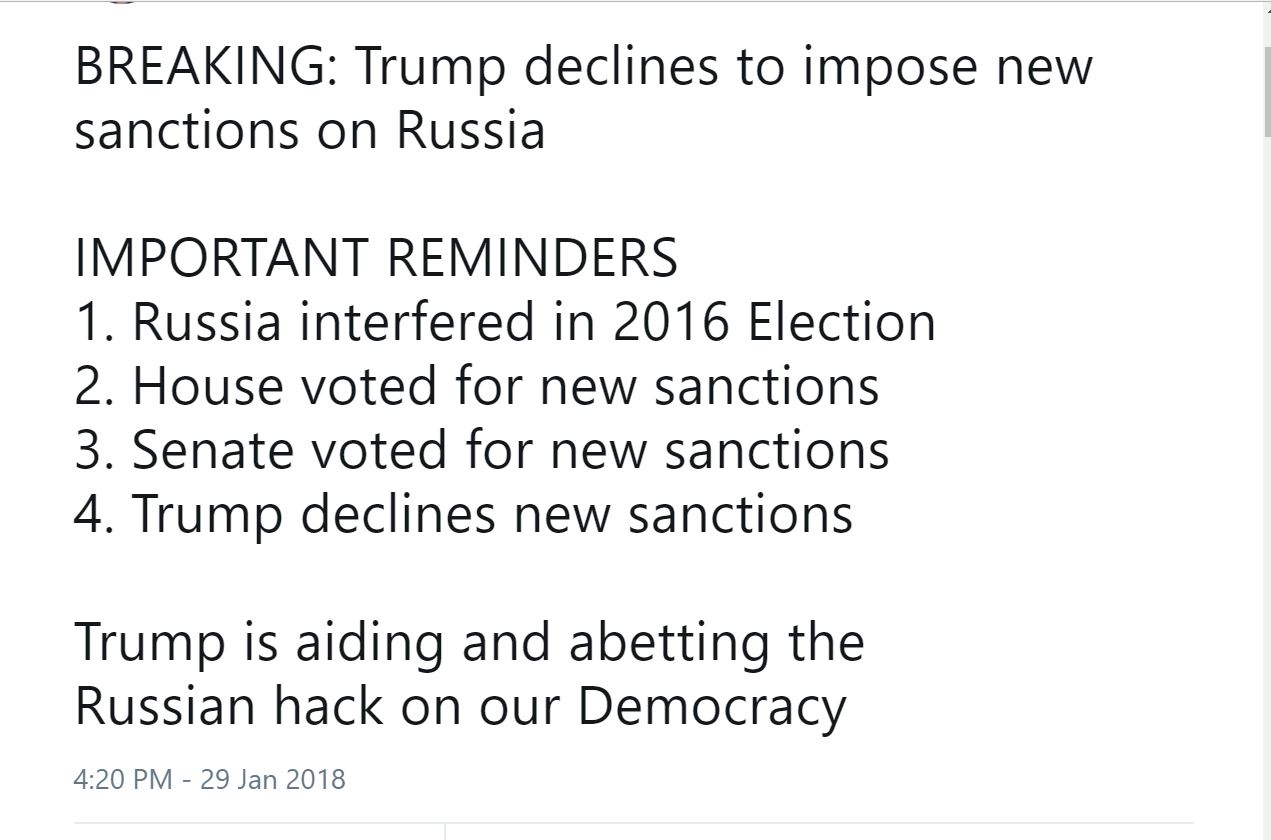
Task: Click the horizontal divider below the timestamp
Action: (x=634, y=824)
